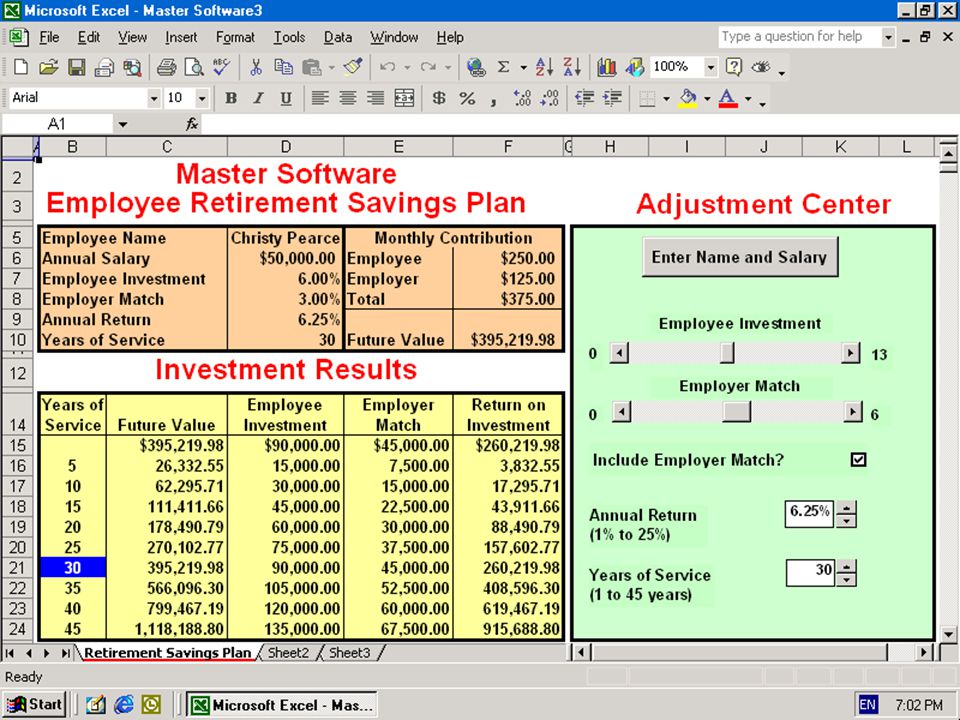The width and height of the screenshot is (960, 720).
Task: Decrease decimal places
Action: click(x=550, y=98)
